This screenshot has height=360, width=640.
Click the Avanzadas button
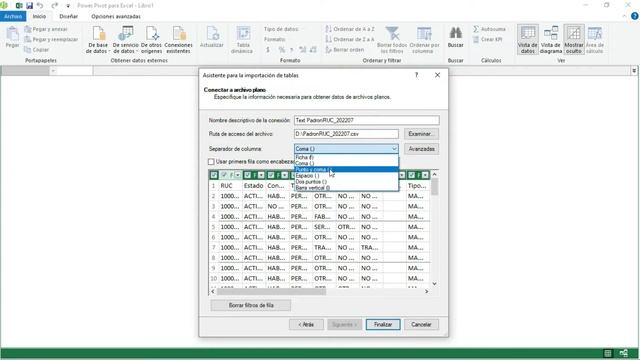(422, 149)
